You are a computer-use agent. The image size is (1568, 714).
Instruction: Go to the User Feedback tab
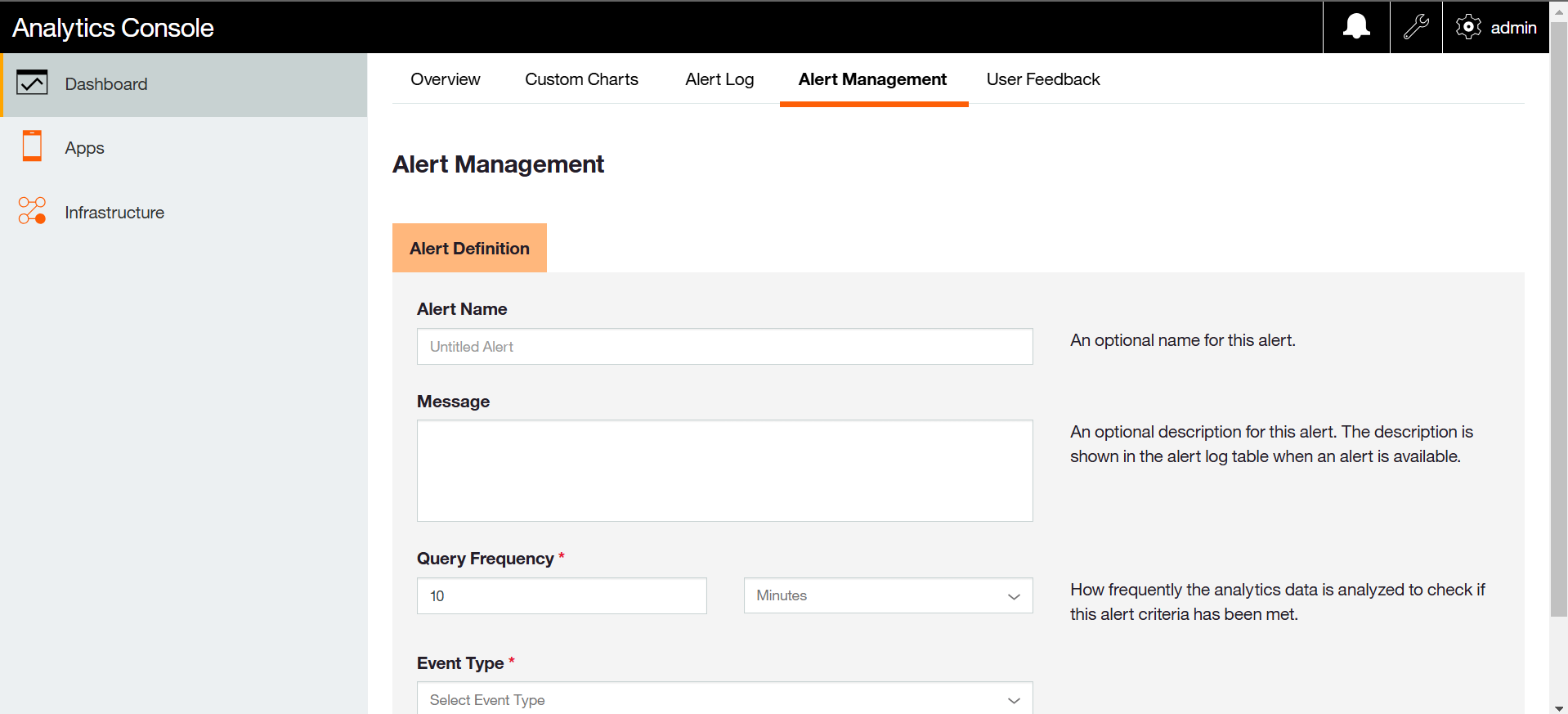(1042, 79)
